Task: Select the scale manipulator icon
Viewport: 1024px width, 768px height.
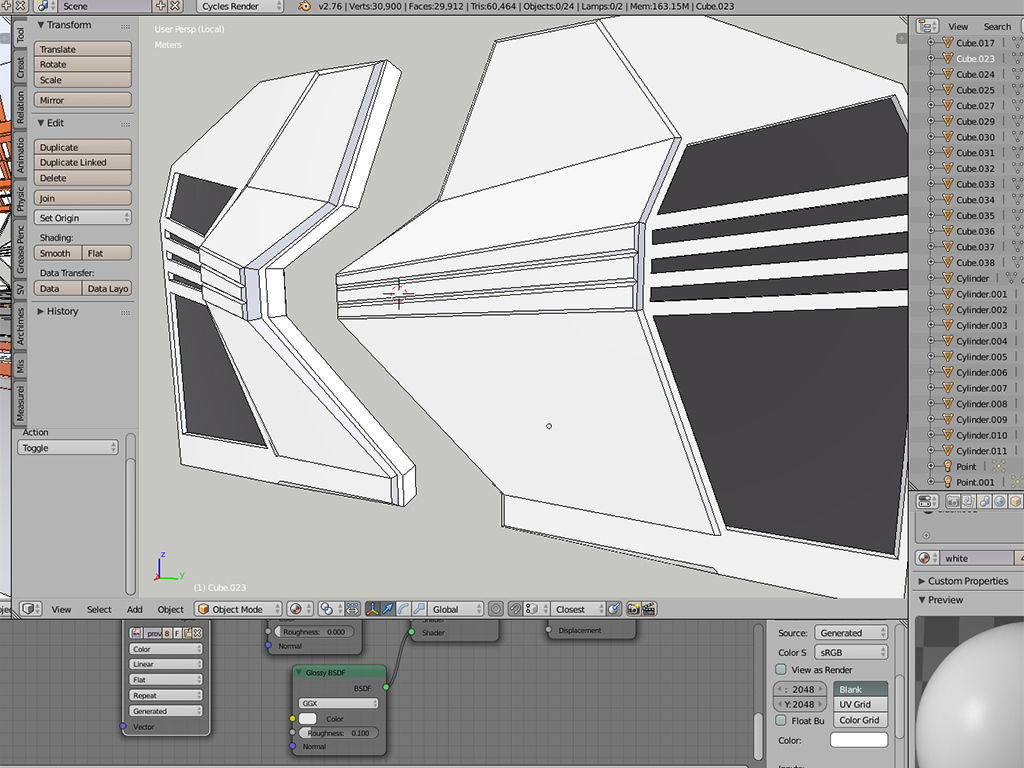Action: [419, 609]
